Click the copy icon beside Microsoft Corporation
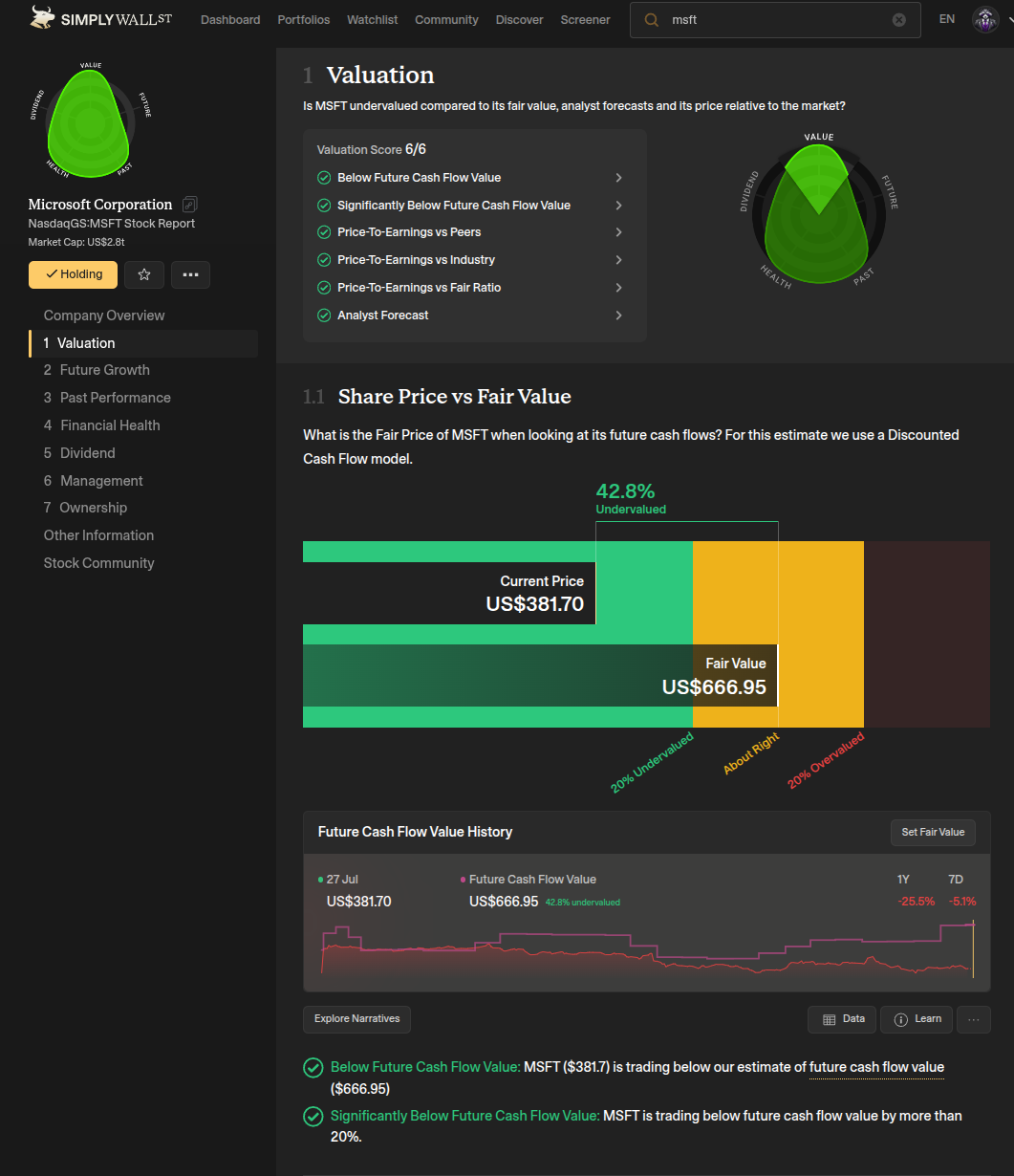Image resolution: width=1014 pixels, height=1176 pixels. click(190, 205)
